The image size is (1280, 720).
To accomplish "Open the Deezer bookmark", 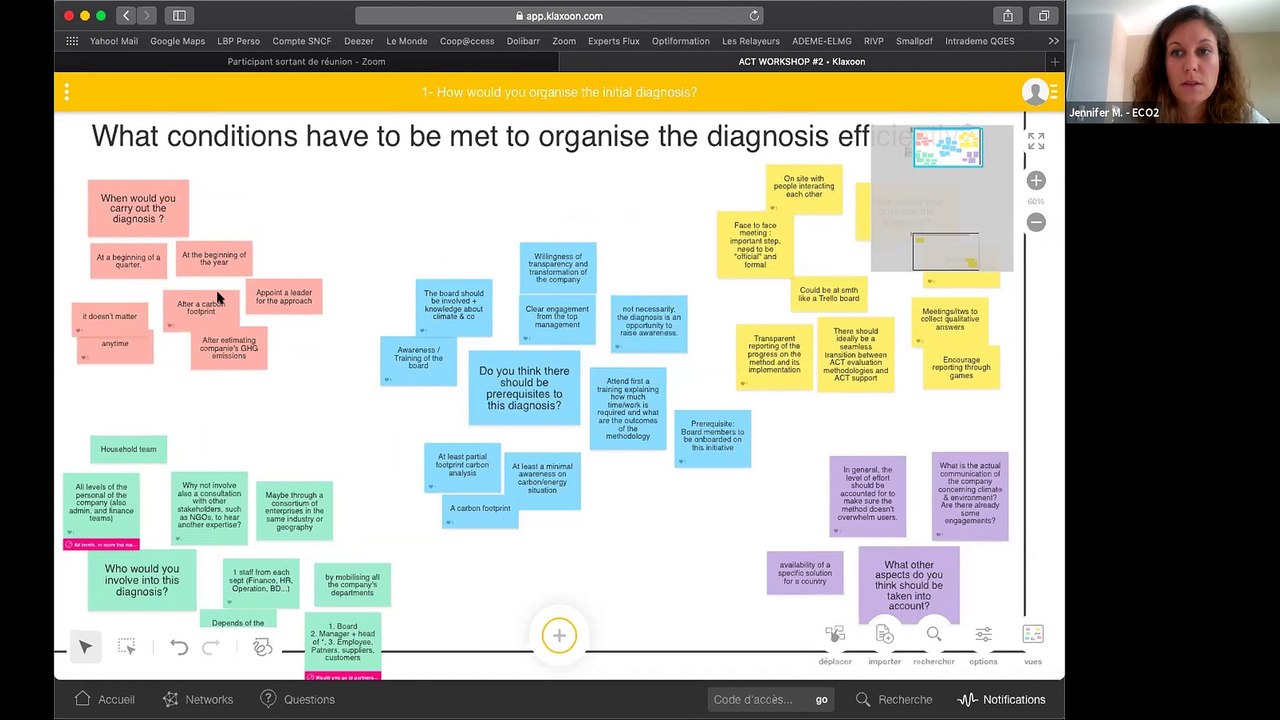I will [x=358, y=41].
